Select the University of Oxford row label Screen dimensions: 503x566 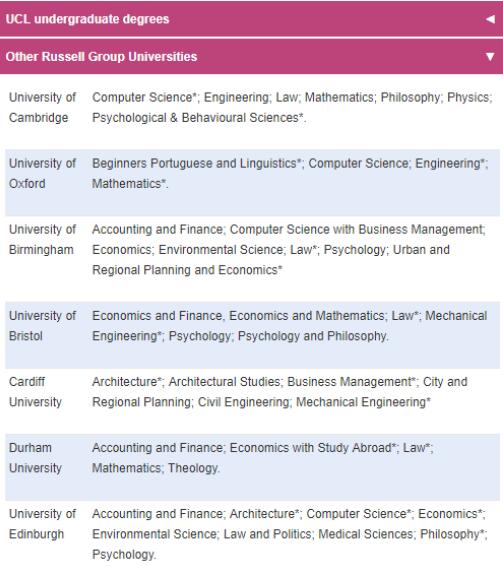point(42,173)
